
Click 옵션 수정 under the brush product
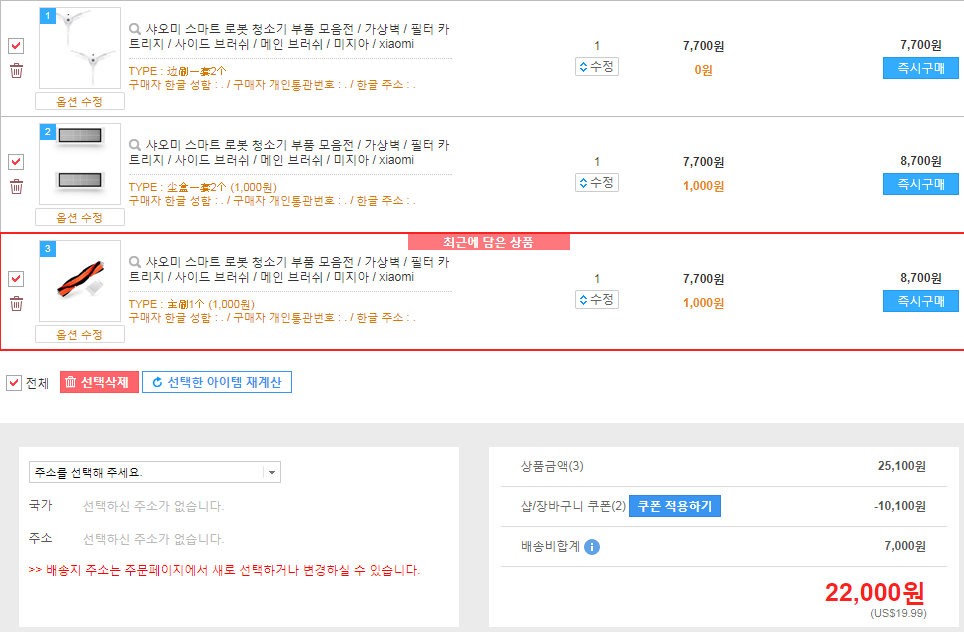80,334
